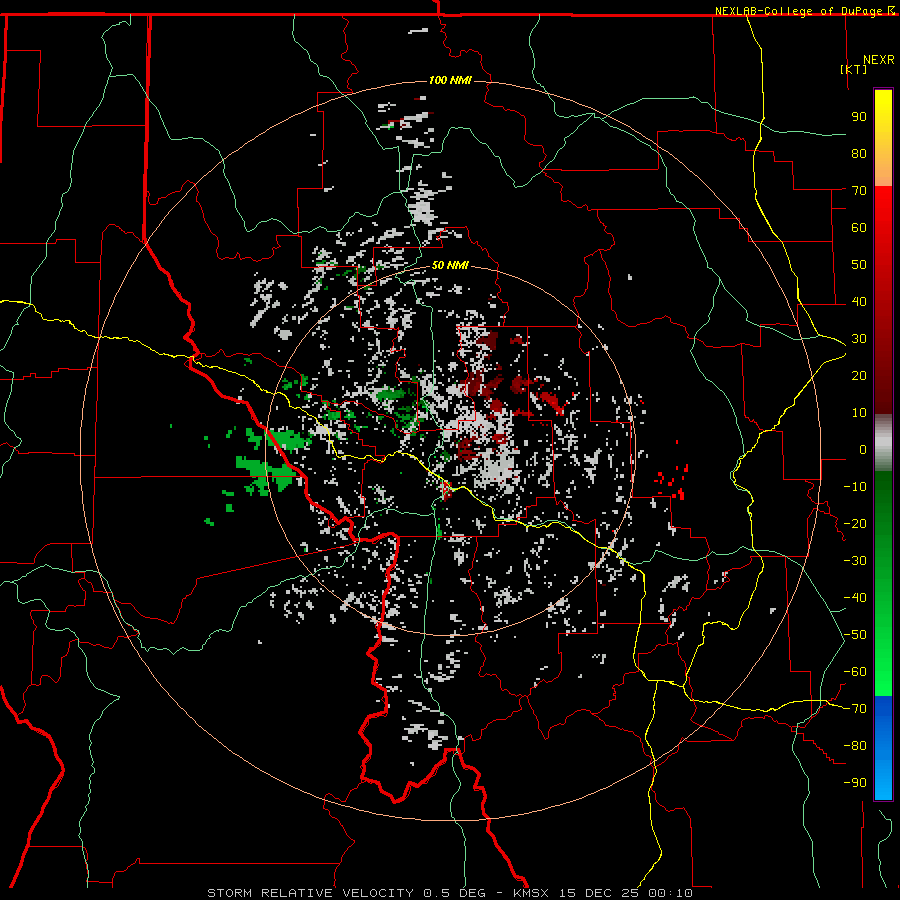900x900 pixels.
Task: Click the positive 60 scale value
Action: pos(859,227)
